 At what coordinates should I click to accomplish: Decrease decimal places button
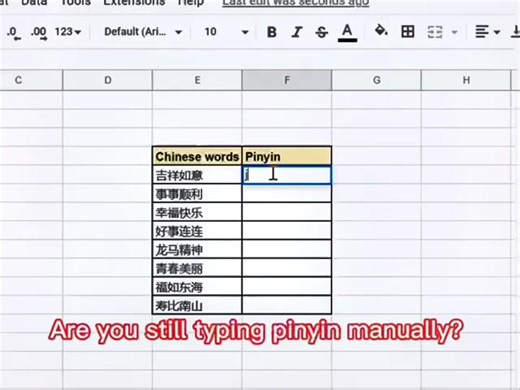point(13,33)
